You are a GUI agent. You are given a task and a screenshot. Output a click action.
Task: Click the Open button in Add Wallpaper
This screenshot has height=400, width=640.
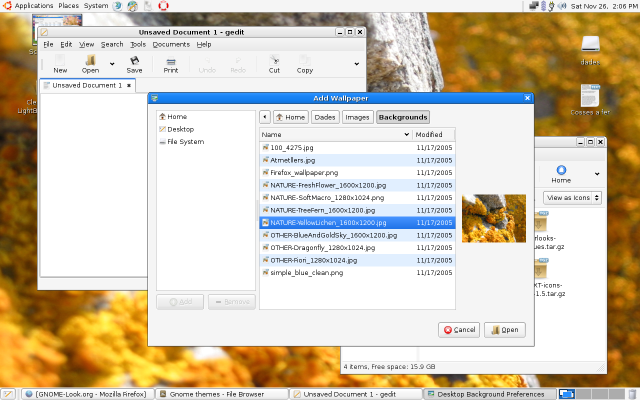click(x=505, y=330)
